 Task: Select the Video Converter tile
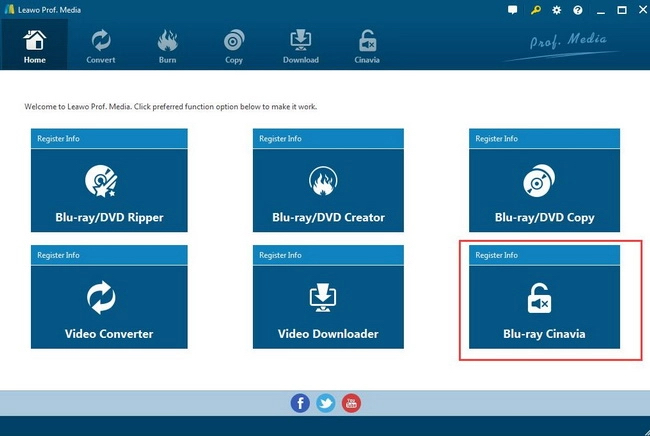pos(110,310)
